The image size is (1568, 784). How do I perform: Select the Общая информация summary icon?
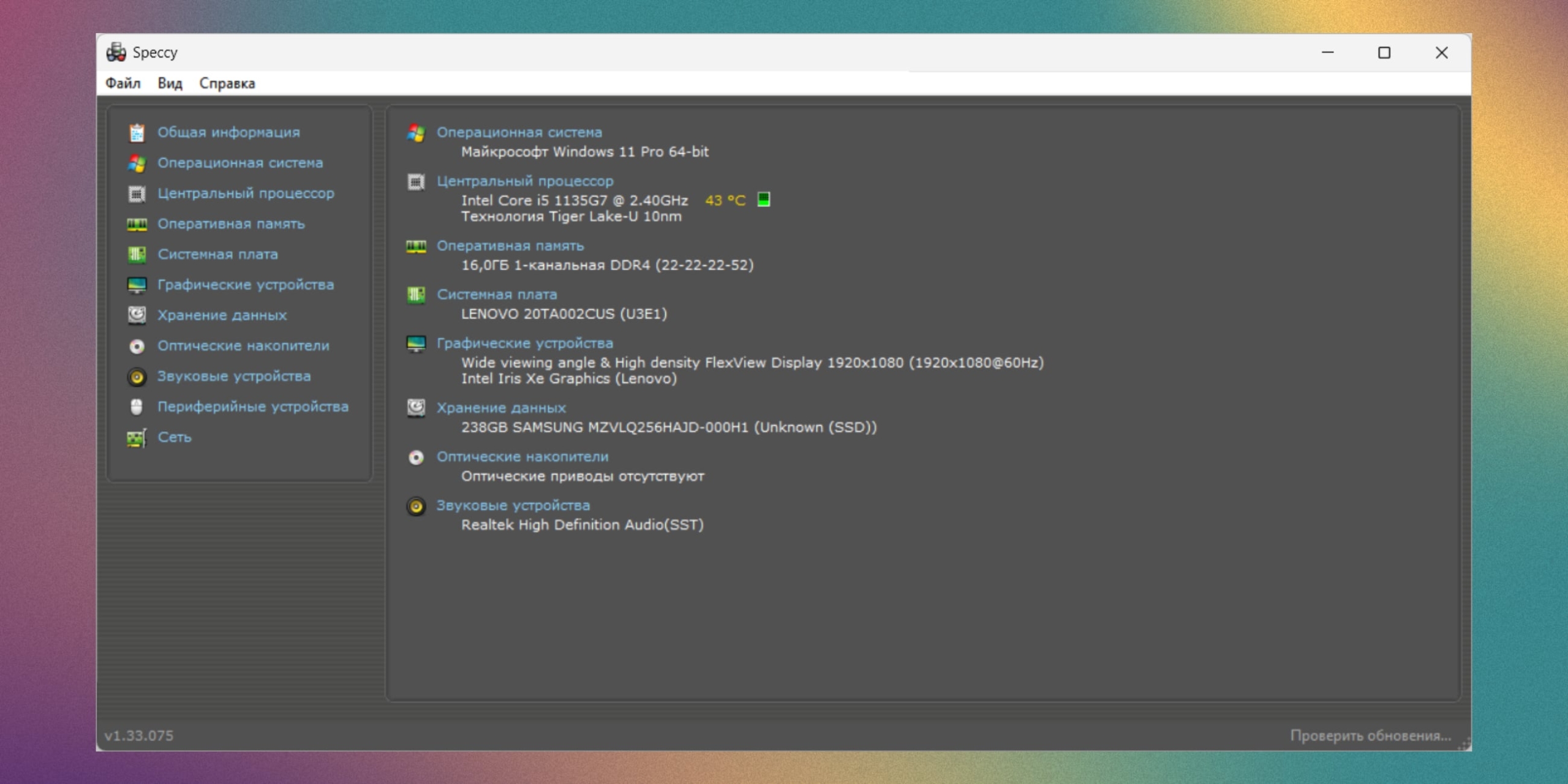[x=137, y=132]
